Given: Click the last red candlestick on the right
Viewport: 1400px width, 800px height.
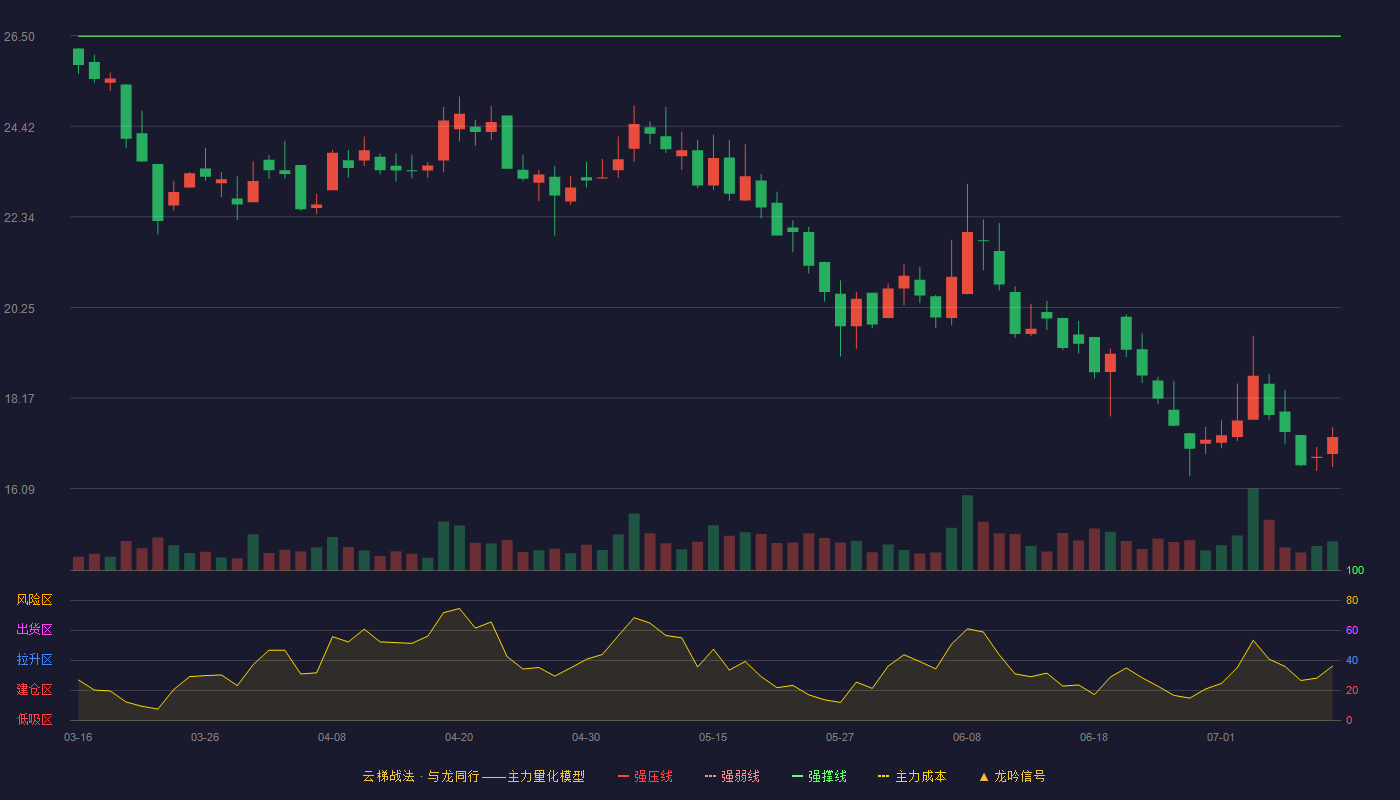Looking at the screenshot, I should [x=1332, y=445].
